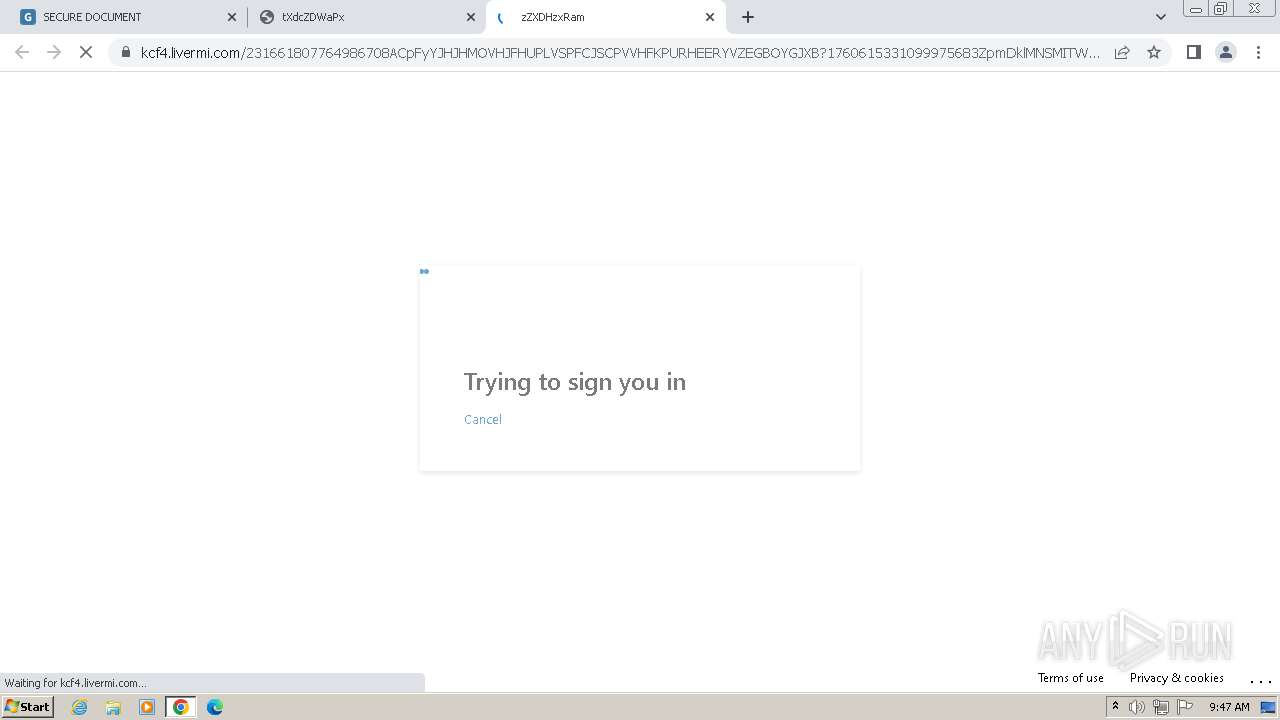Open Privacy & cookies link
1280x720 pixels.
coord(1177,678)
